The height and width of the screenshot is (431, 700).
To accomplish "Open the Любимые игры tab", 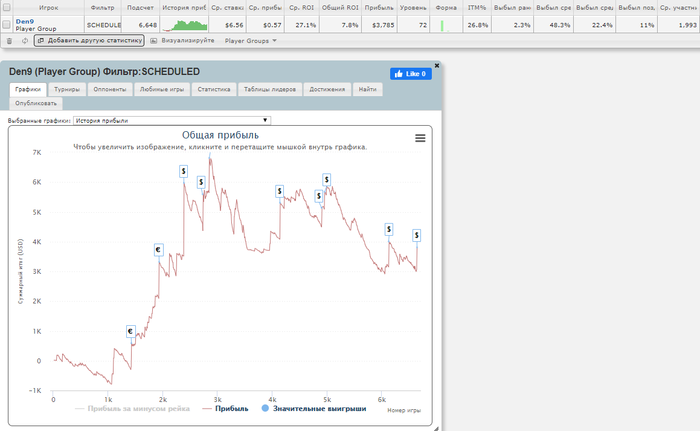I will (x=162, y=89).
